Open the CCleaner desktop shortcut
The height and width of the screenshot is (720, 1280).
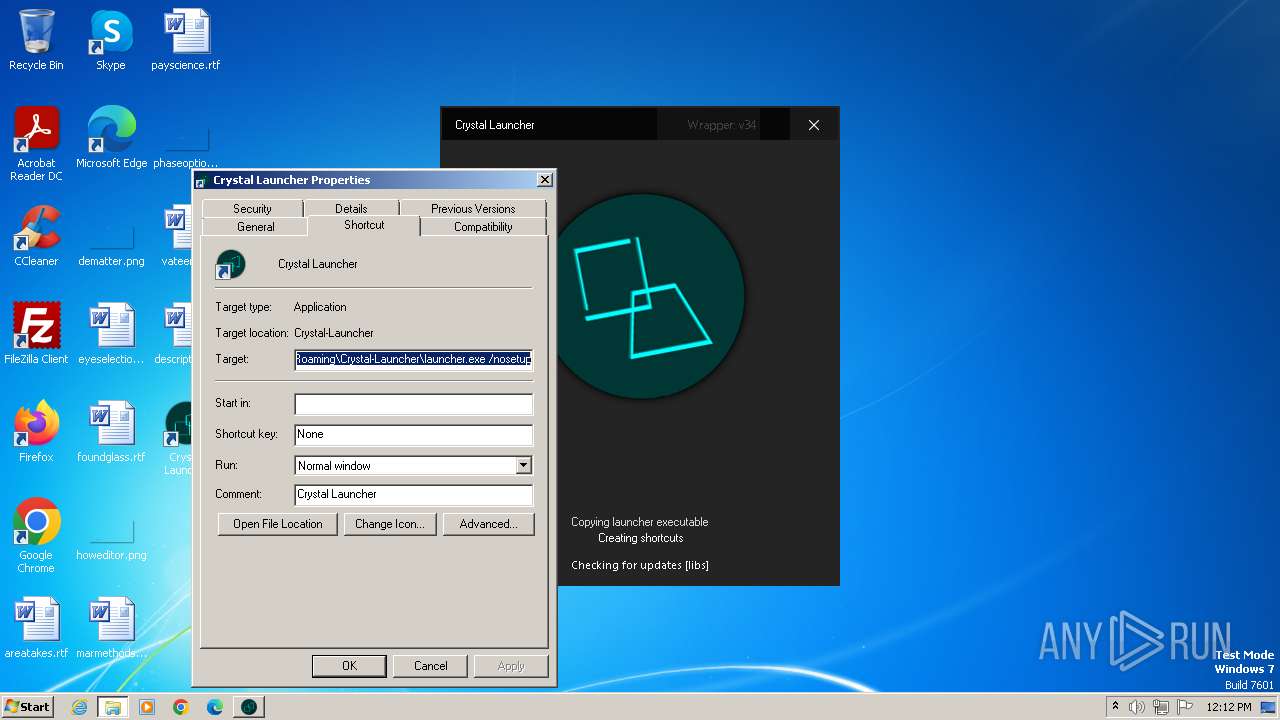(36, 236)
